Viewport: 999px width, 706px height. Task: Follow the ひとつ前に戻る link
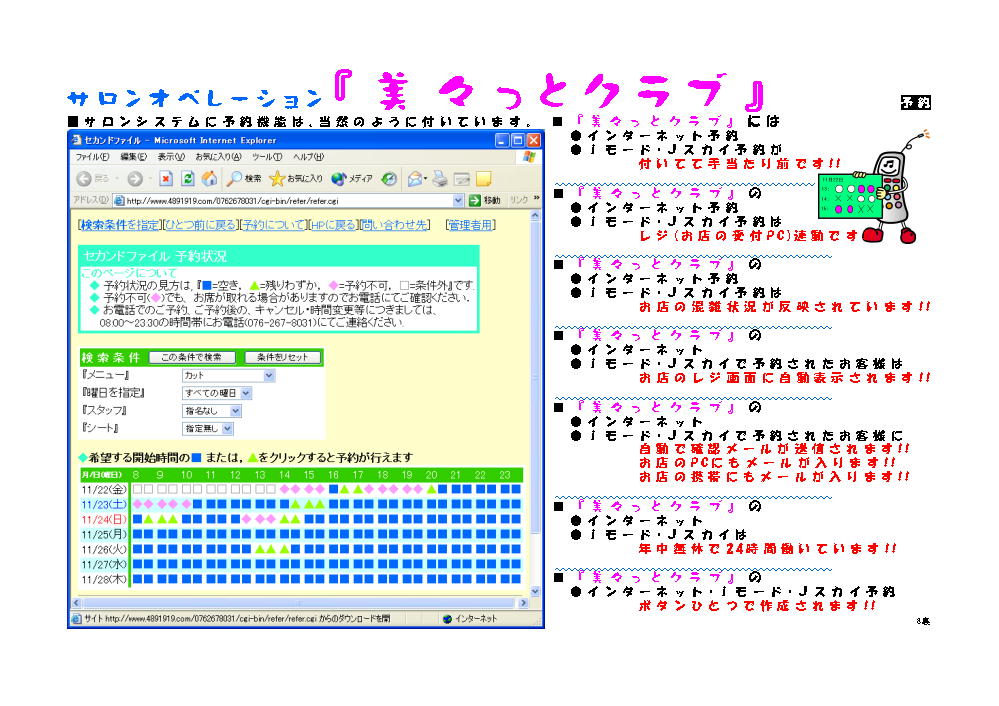point(201,225)
